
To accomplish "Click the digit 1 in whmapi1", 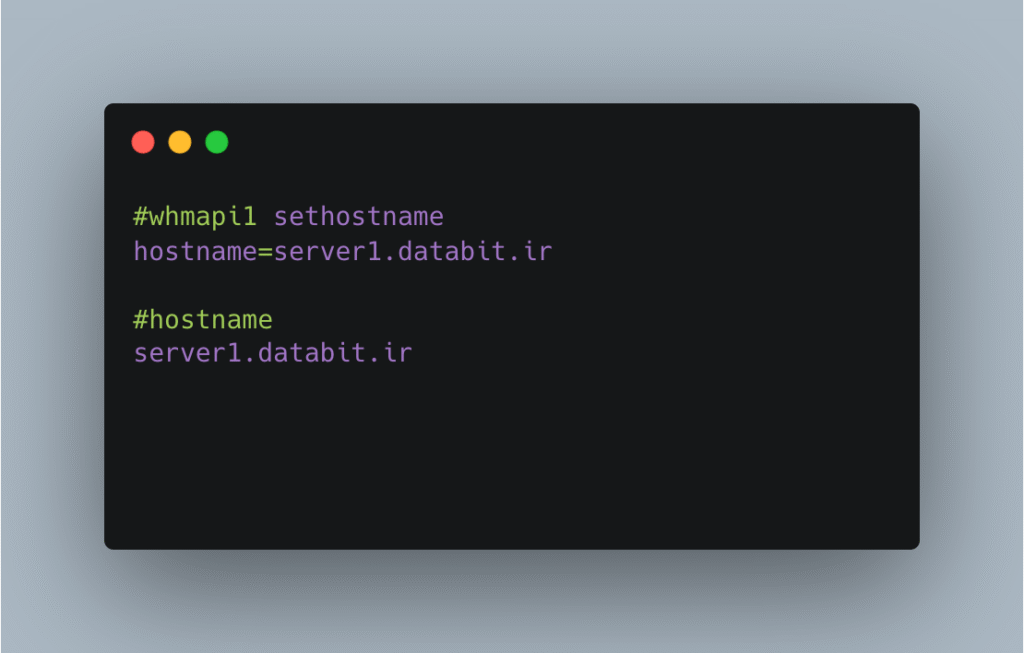I will (249, 217).
